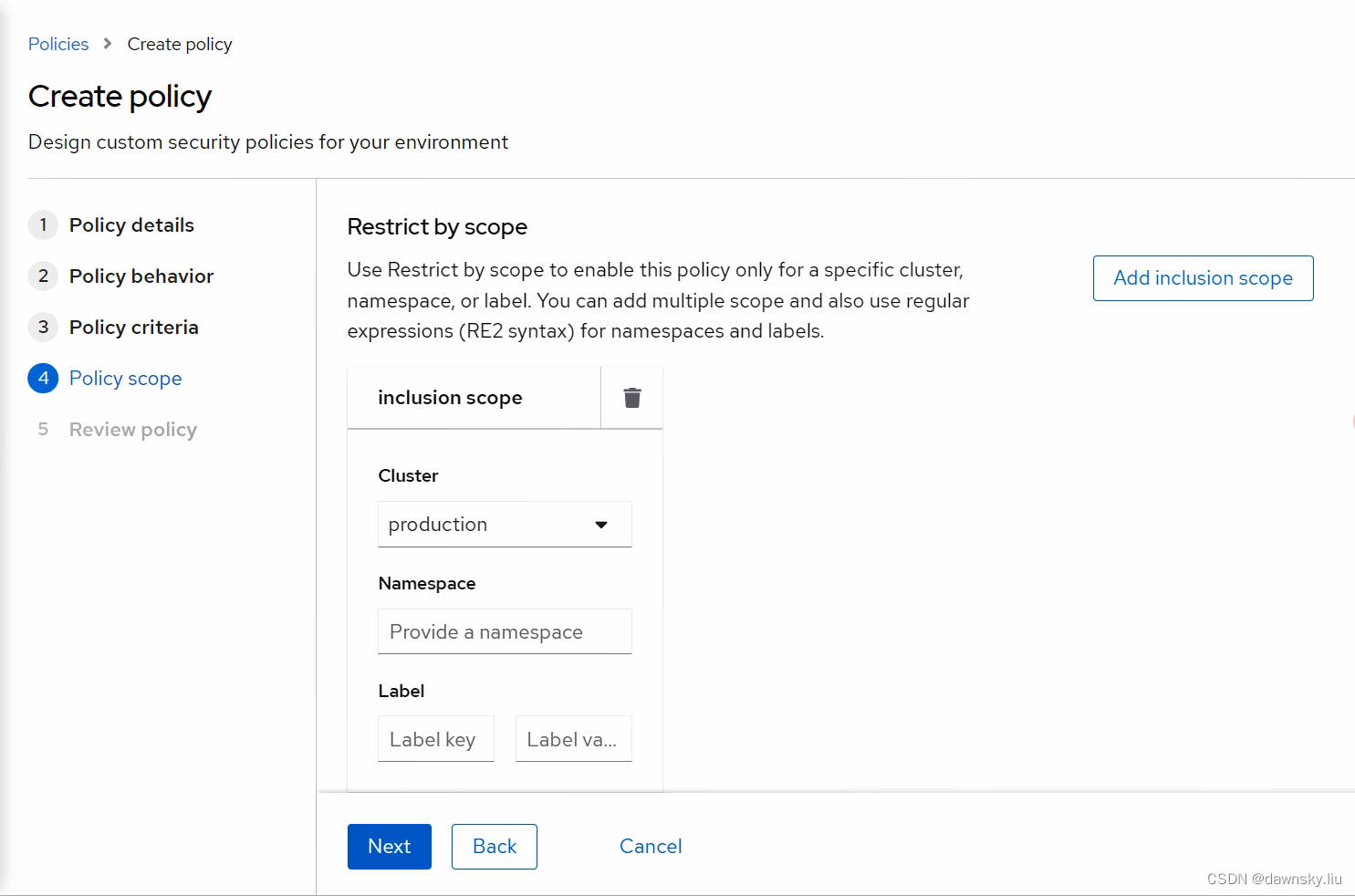The height and width of the screenshot is (896, 1355).
Task: Click the 'Cluster' field label
Action: pos(408,475)
